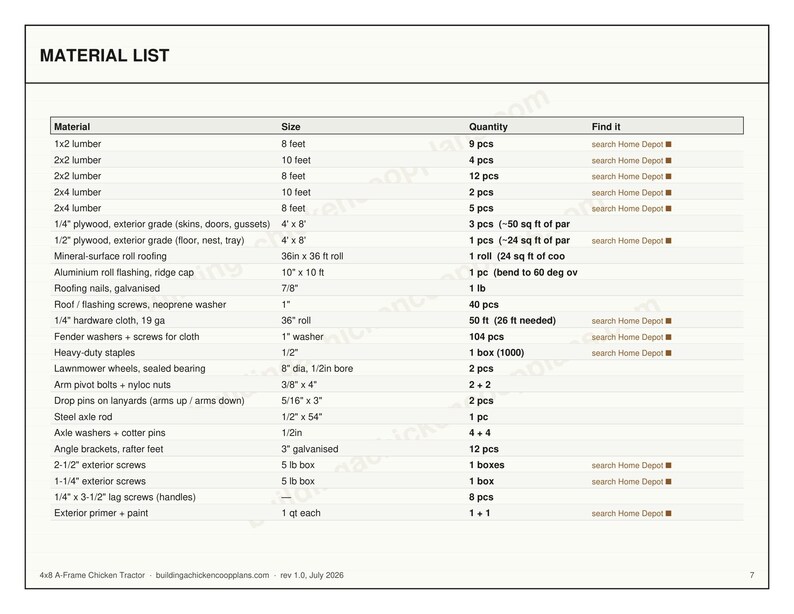Open buildingachickencoopplans.com footer link

212,575
